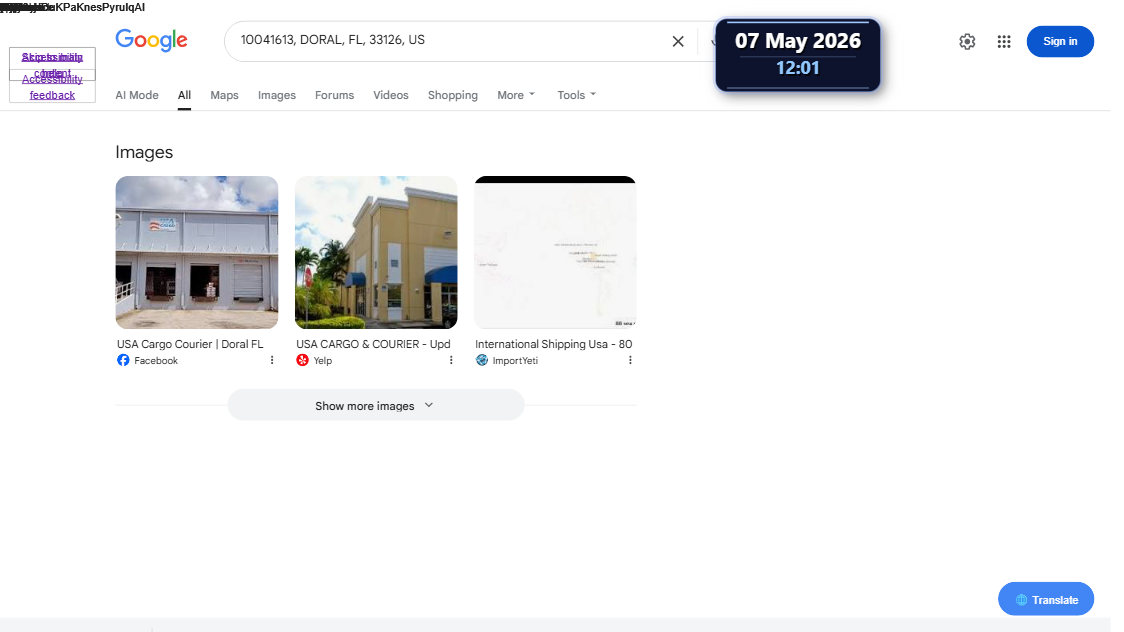Viewport: 1124px width, 632px height.
Task: Open the three-dot menu for Yelp result
Action: coord(451,360)
